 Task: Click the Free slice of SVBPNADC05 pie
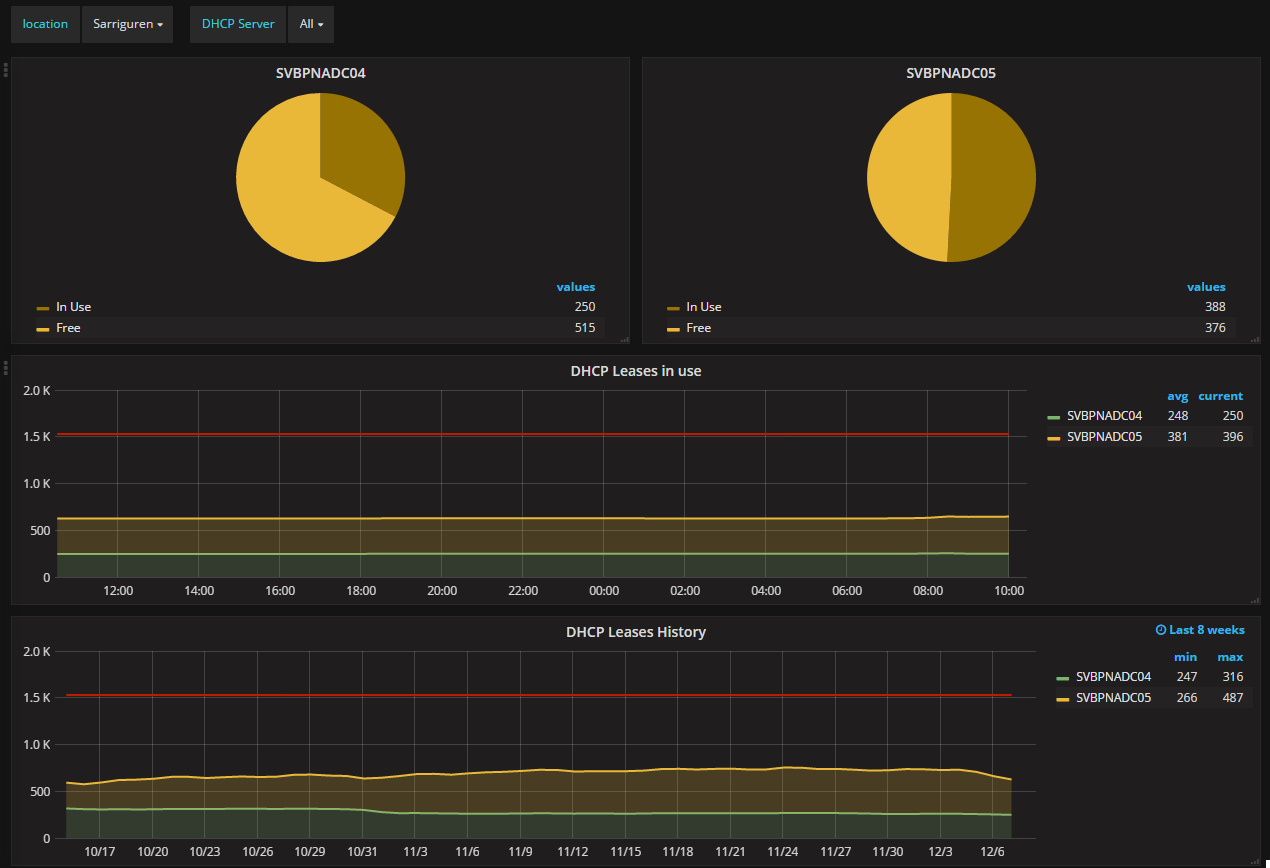907,178
